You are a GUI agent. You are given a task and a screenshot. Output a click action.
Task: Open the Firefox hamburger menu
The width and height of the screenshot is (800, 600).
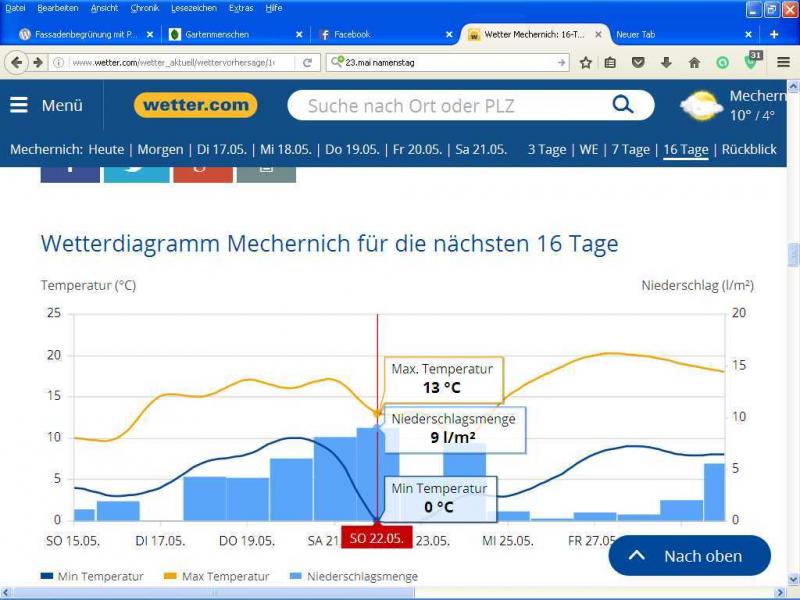coord(783,62)
